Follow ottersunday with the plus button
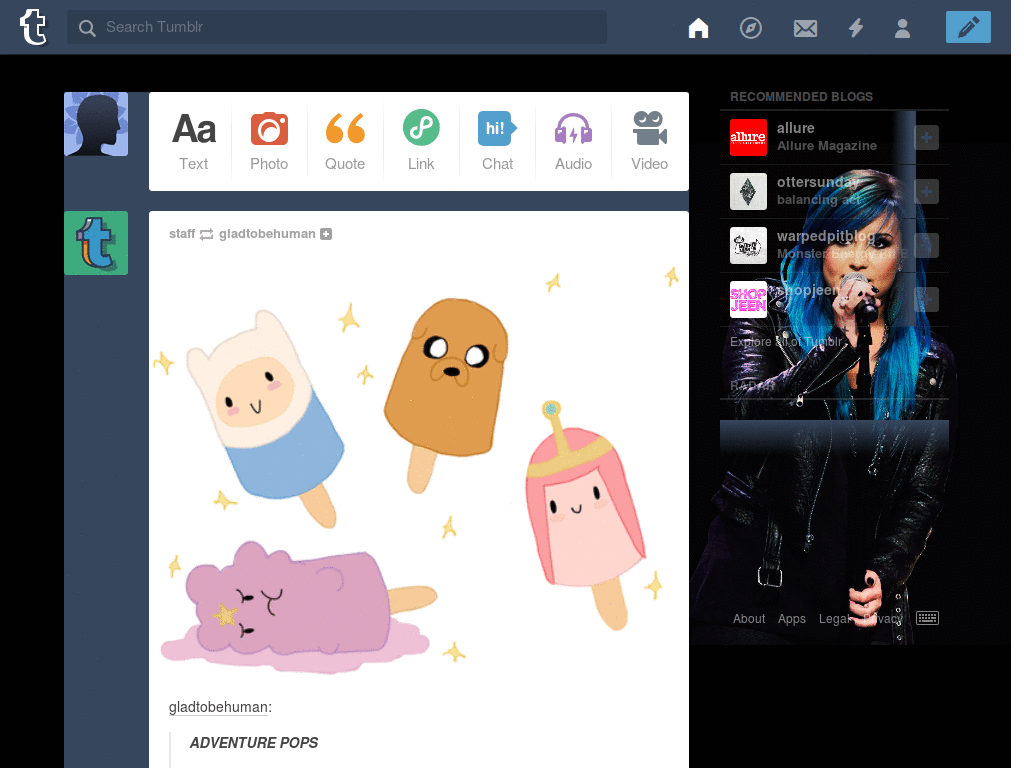Image resolution: width=1024 pixels, height=768 pixels. pos(926,191)
